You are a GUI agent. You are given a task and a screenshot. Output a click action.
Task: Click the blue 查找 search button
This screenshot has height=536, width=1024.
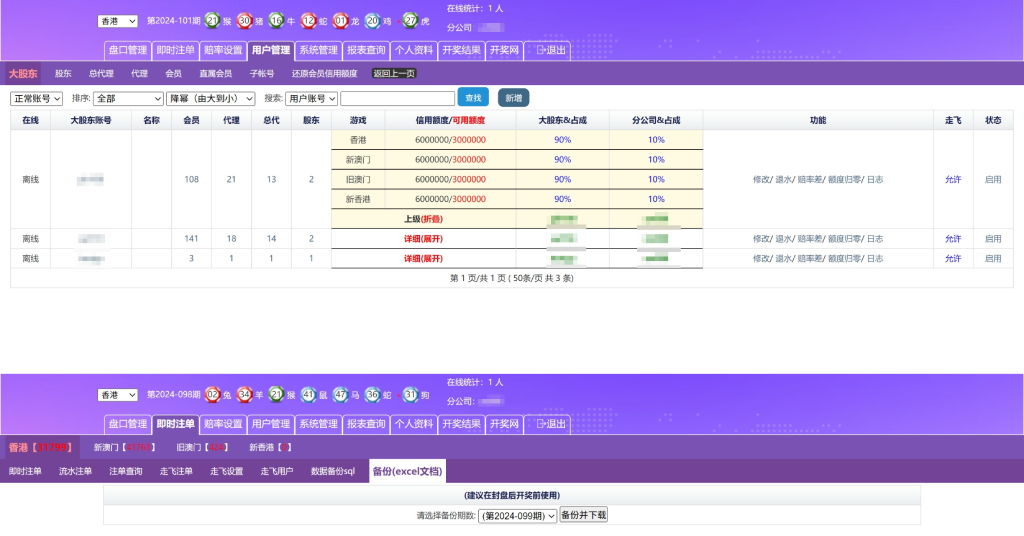(x=473, y=98)
